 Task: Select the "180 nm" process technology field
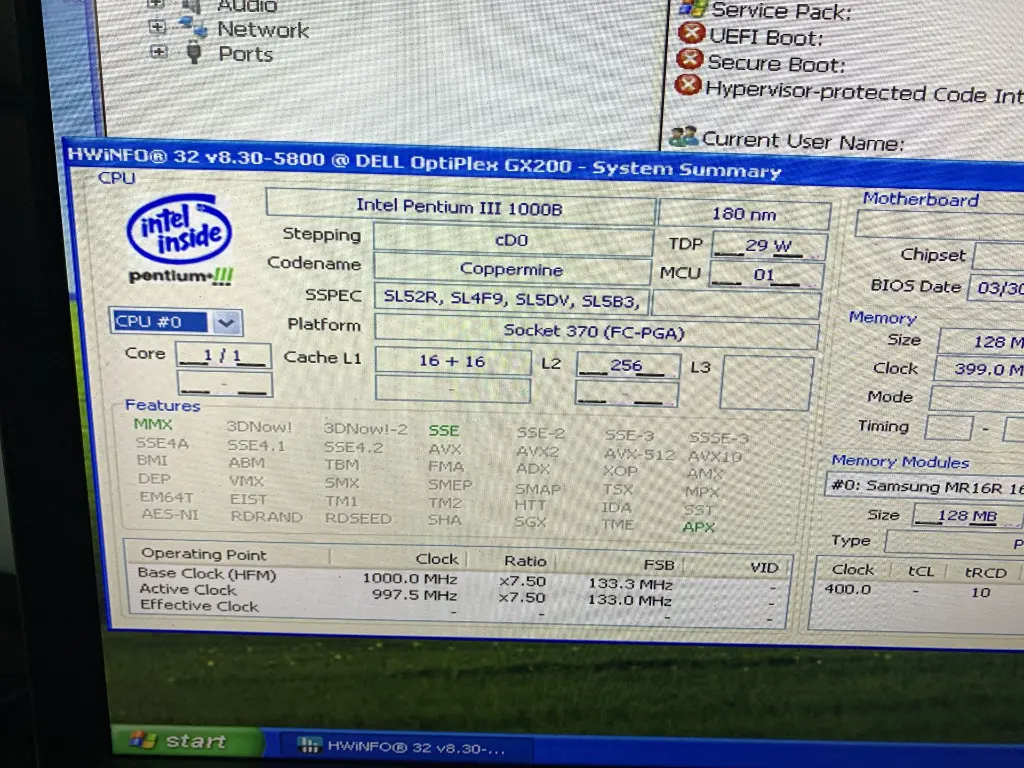pos(744,214)
